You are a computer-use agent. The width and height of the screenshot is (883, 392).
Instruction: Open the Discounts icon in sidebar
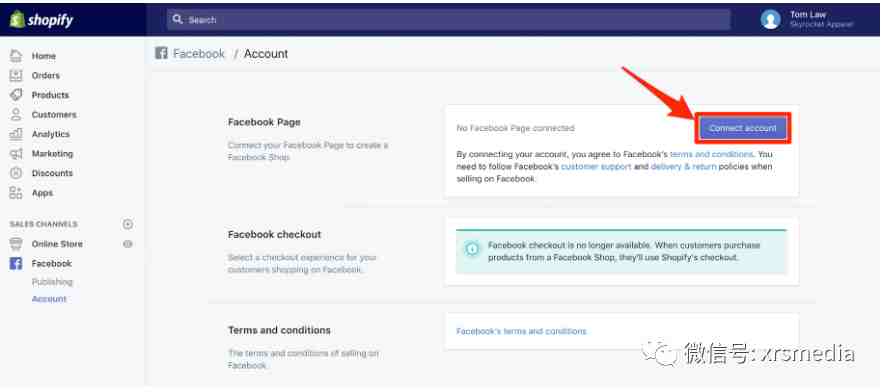click(16, 173)
